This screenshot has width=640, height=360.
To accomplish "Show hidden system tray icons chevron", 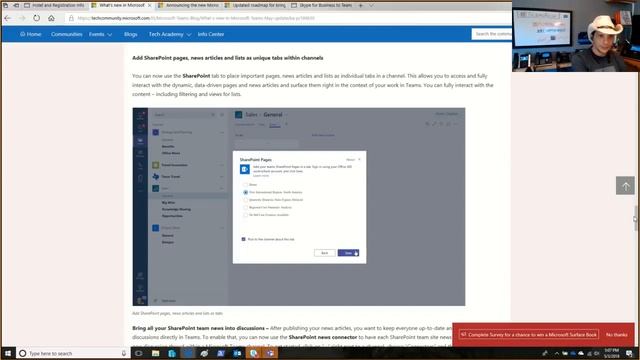I will [x=557, y=353].
